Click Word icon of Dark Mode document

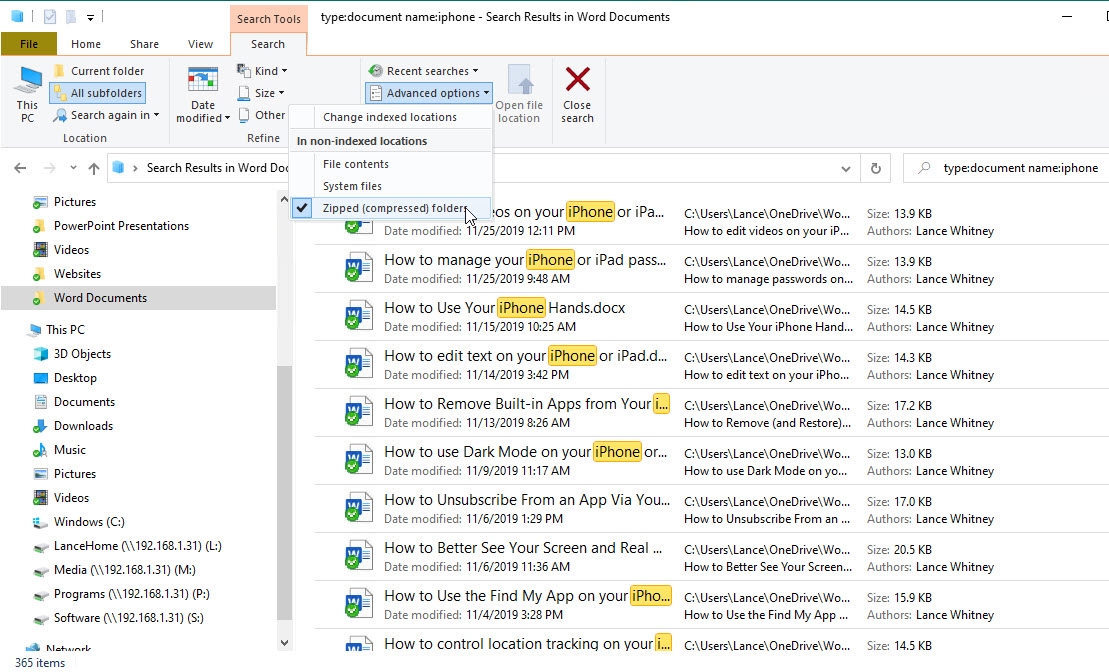[359, 460]
